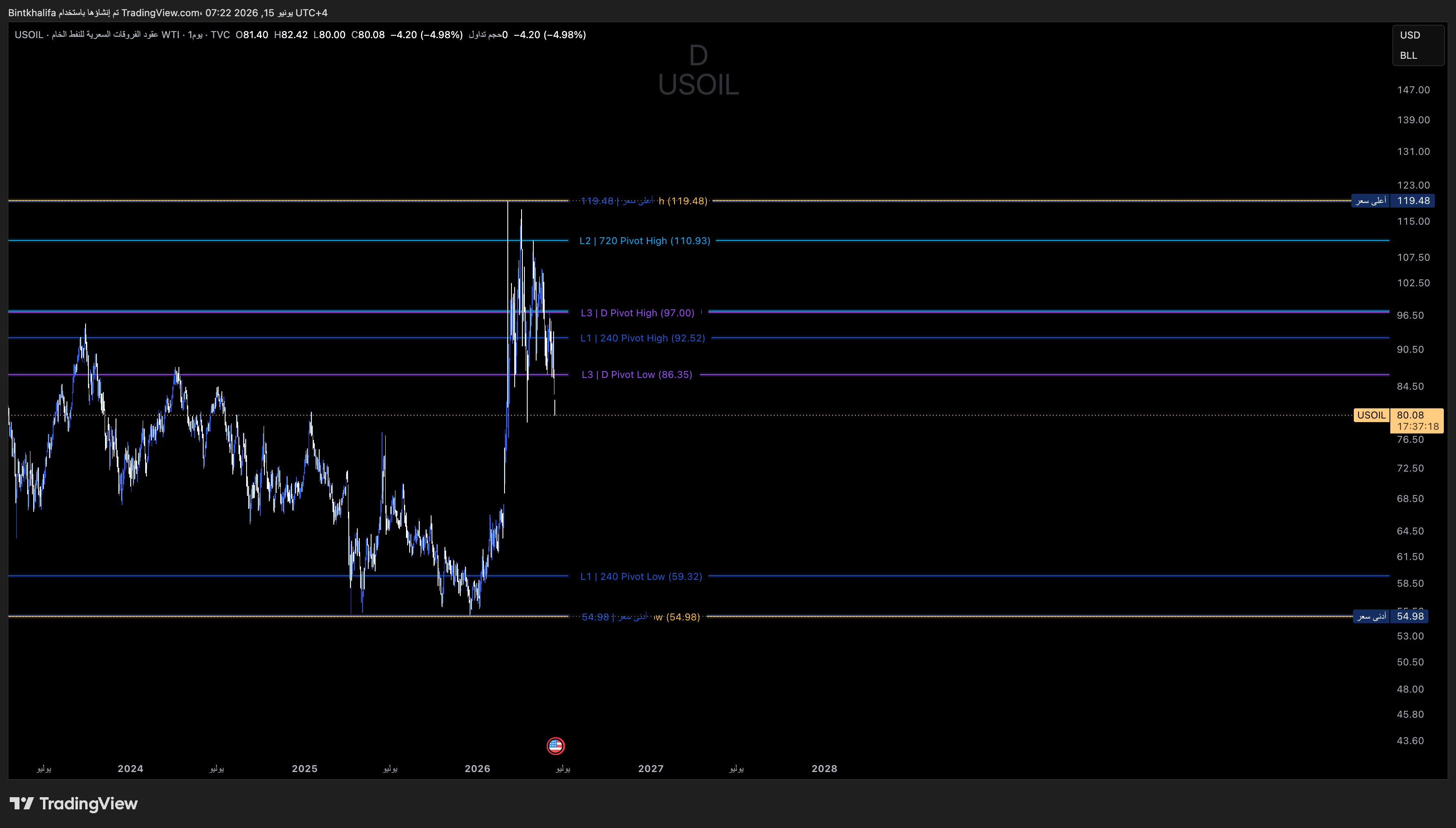Select the L1 240 Pivot High (92.52) label
The image size is (1456, 828).
pos(643,338)
